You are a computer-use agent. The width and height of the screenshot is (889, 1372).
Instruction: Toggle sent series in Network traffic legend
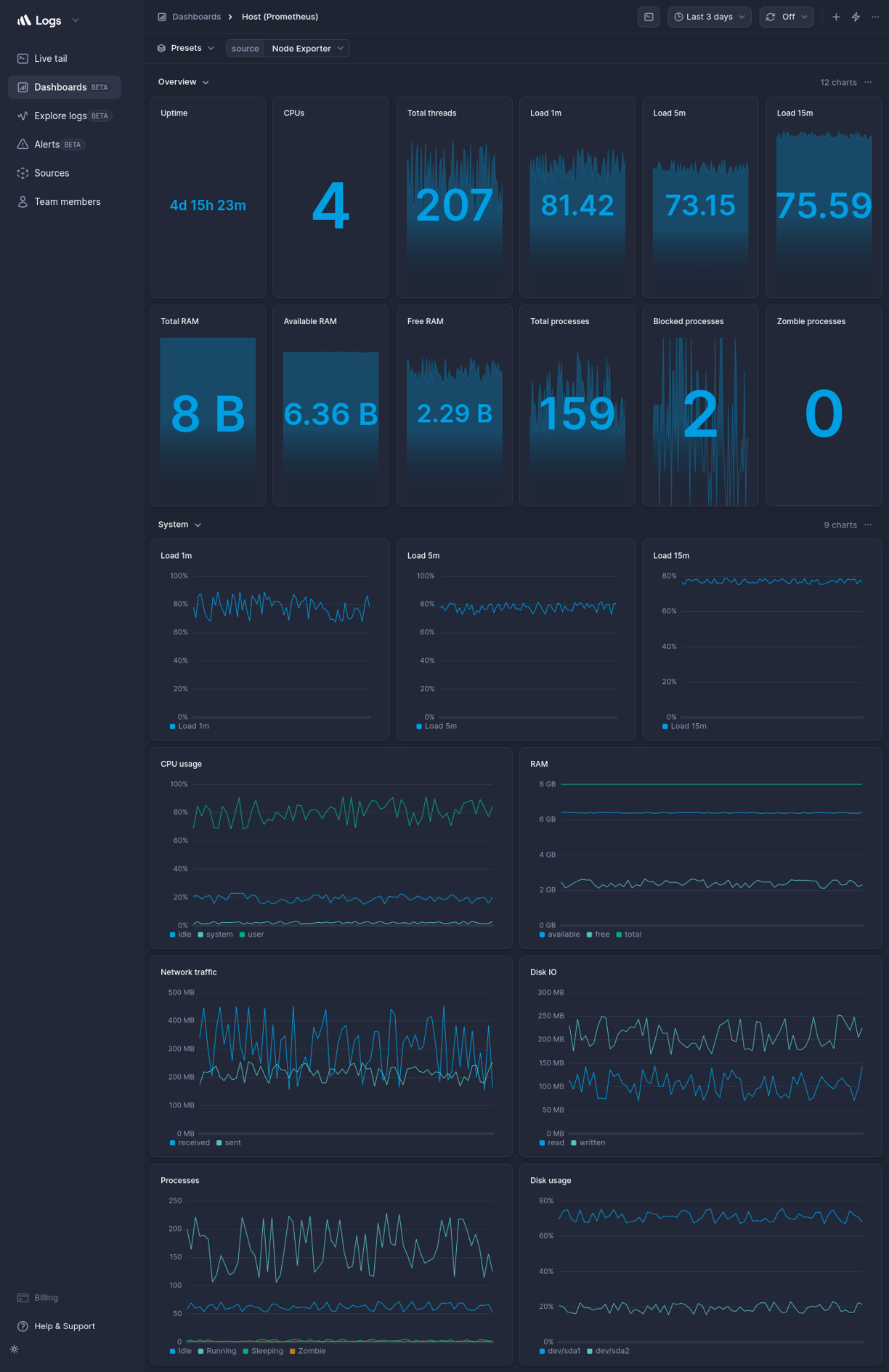(229, 1143)
